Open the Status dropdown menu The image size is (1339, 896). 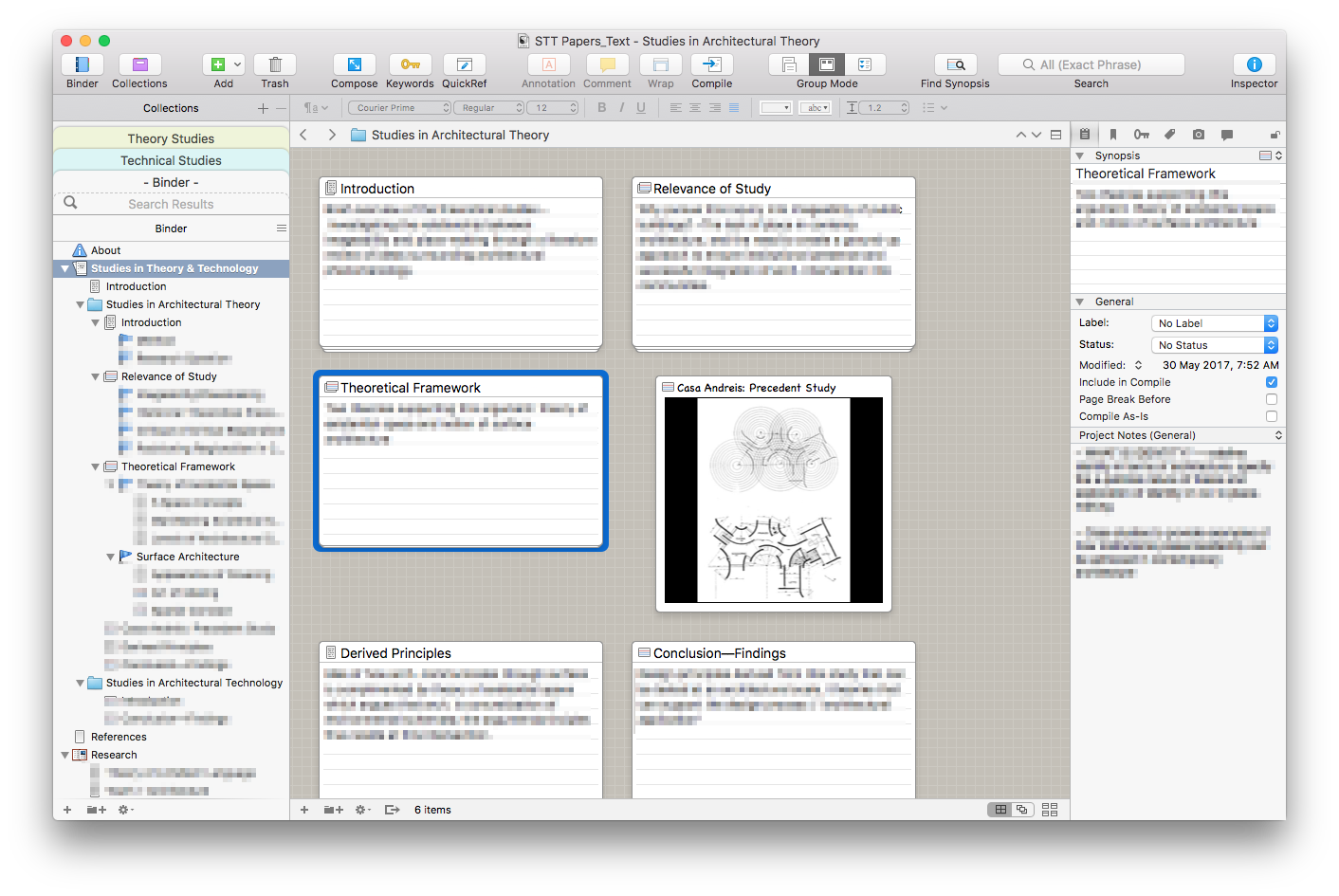(x=1214, y=345)
